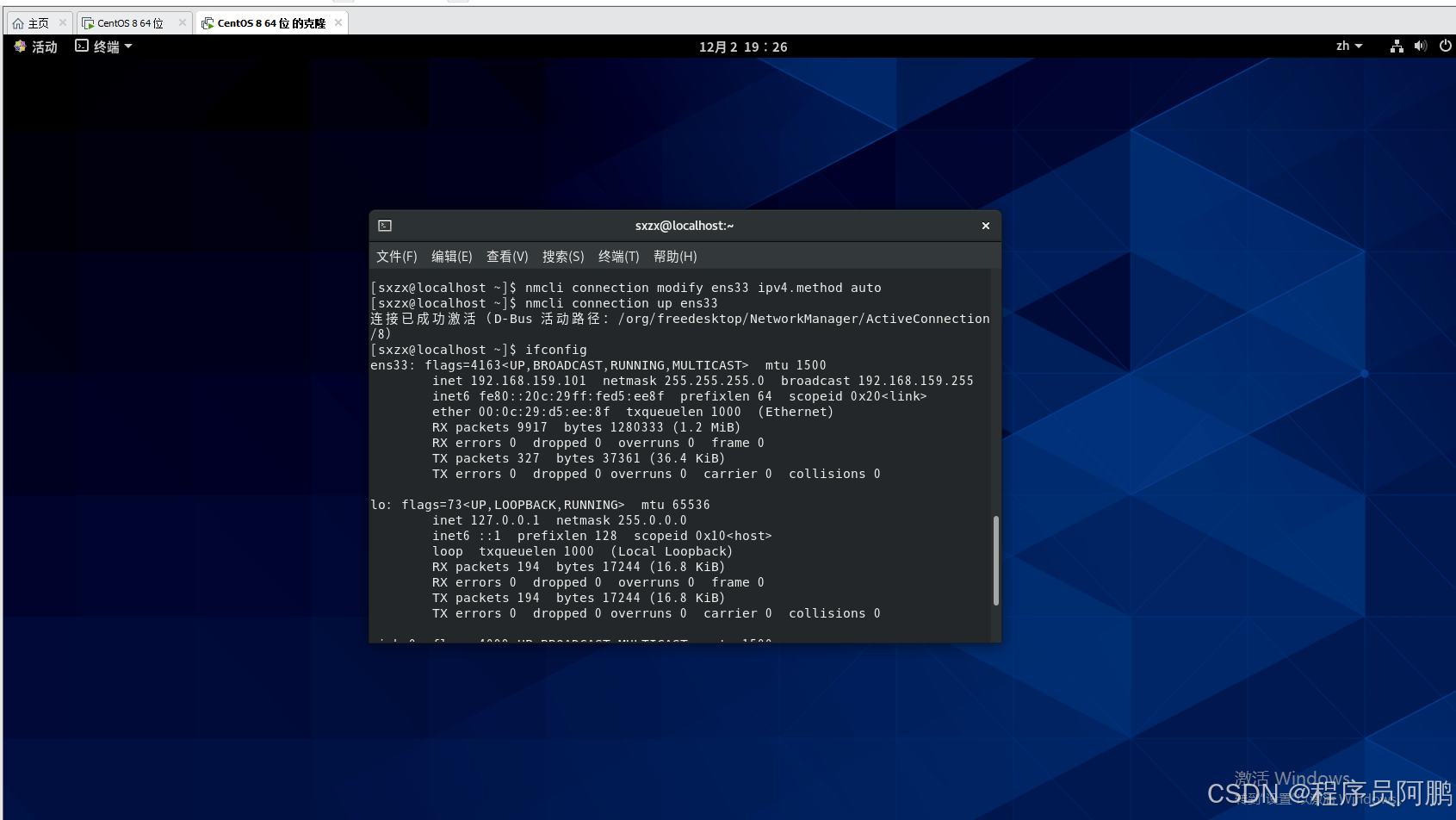Screen dimensions: 1456x820
Task: Click the 活动 icon in the top bar
Action: [x=21, y=47]
